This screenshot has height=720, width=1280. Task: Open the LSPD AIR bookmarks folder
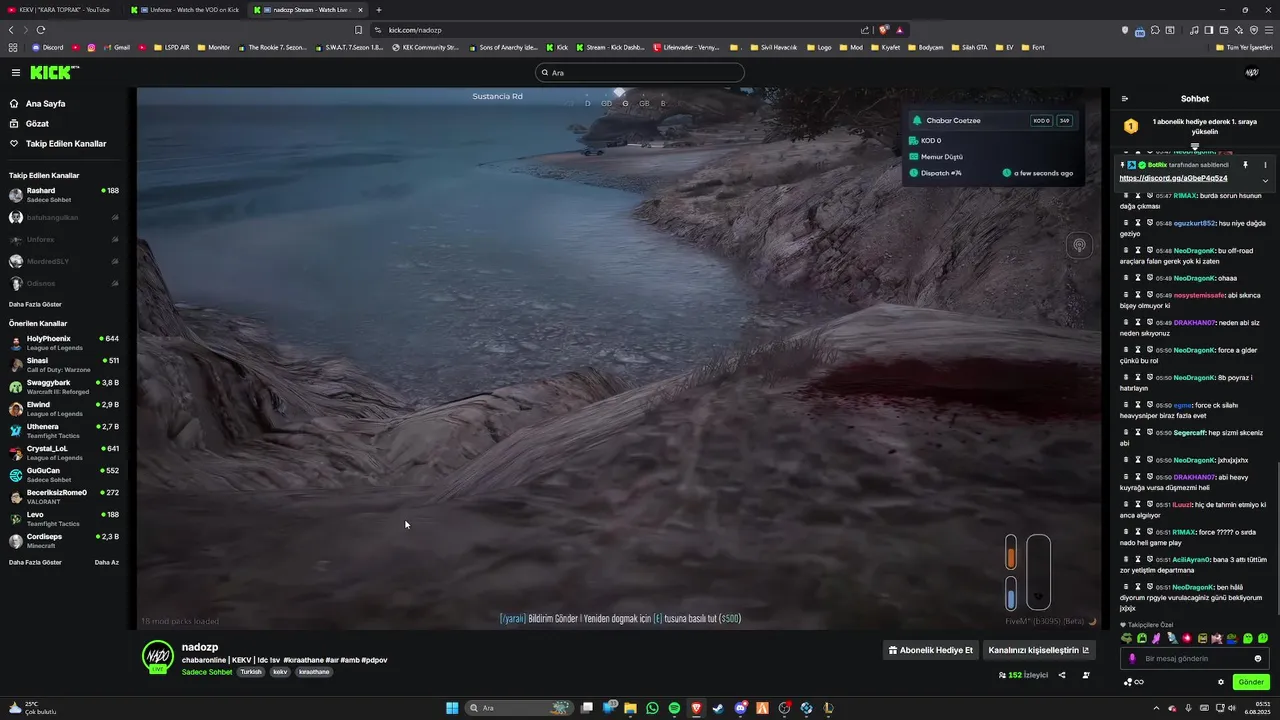[170, 47]
